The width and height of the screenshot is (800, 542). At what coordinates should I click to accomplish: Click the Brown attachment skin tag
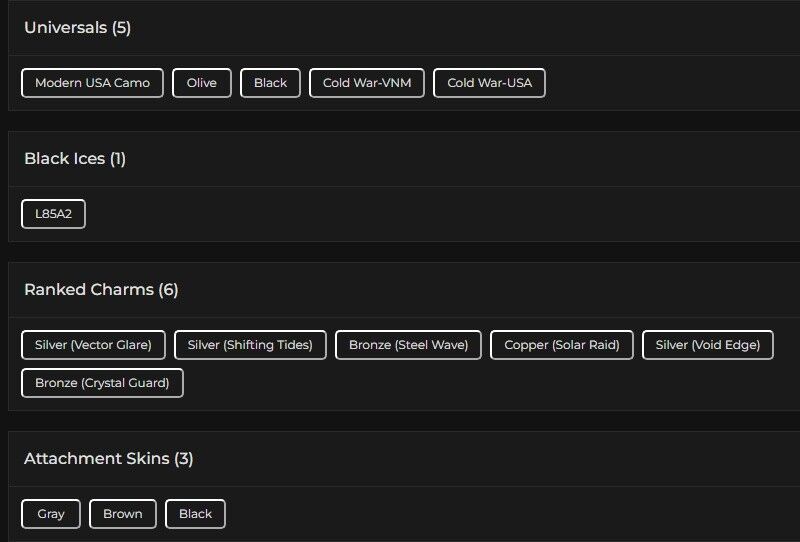click(122, 514)
